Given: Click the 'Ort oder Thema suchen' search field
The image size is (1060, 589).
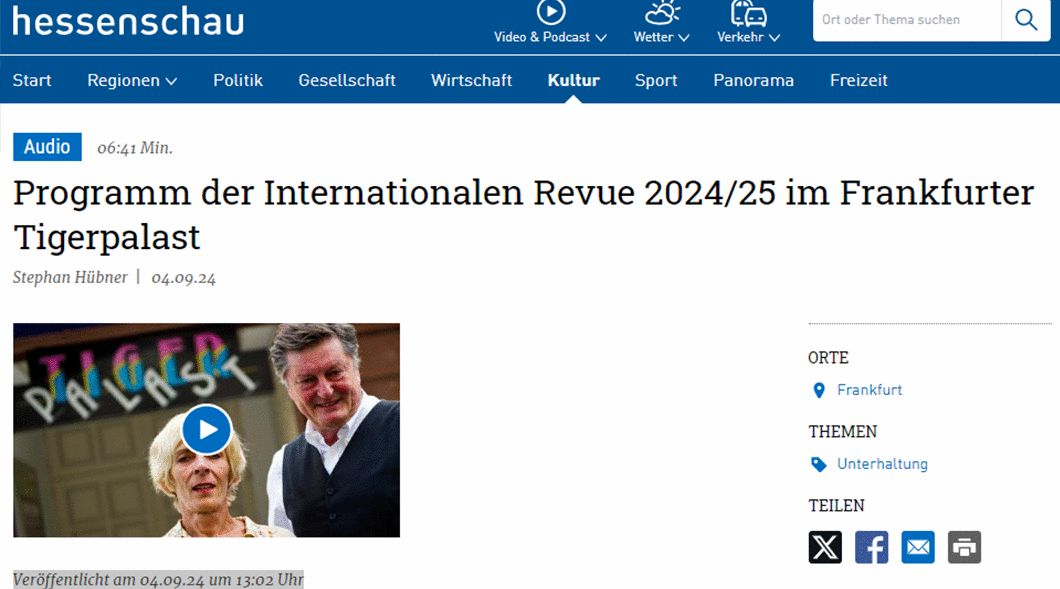Looking at the screenshot, I should (x=907, y=20).
